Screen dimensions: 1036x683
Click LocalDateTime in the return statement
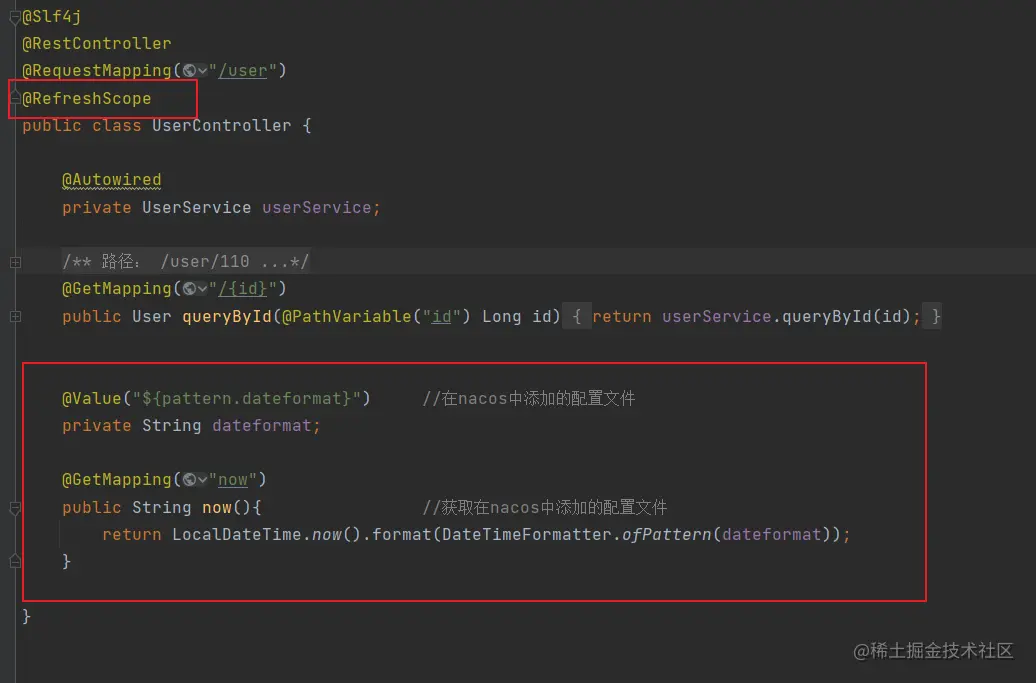point(237,534)
